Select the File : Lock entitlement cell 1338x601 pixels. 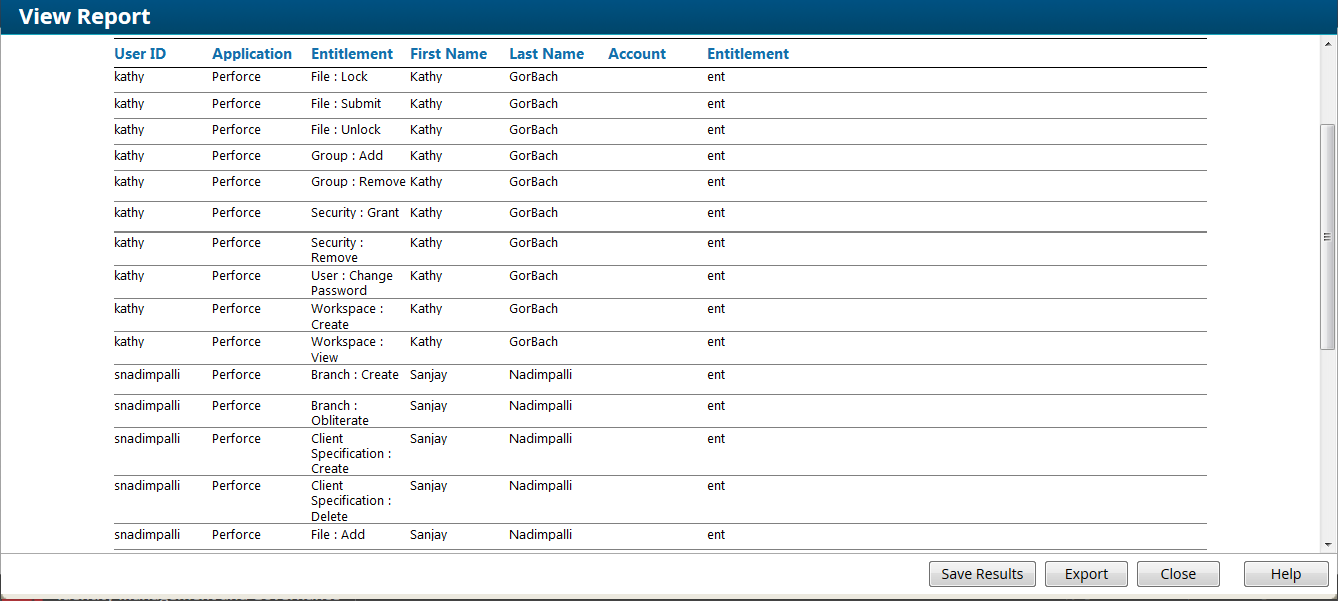click(x=339, y=77)
